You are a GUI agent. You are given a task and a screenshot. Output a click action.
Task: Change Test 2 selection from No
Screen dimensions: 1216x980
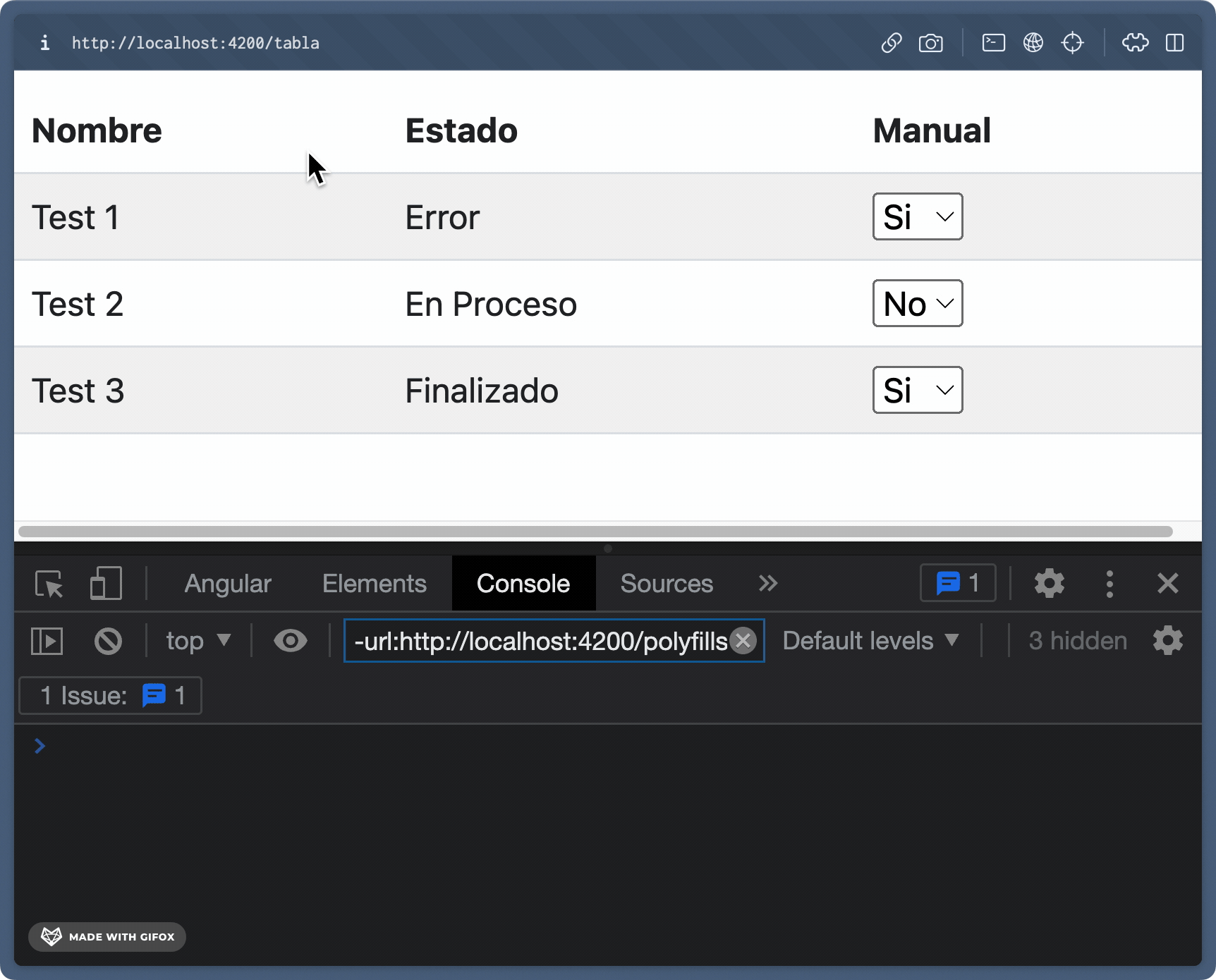point(917,303)
